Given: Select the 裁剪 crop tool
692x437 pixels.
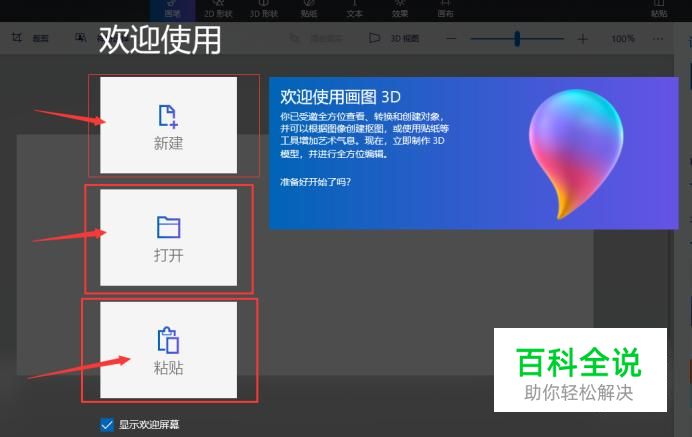Looking at the screenshot, I should pos(30,38).
